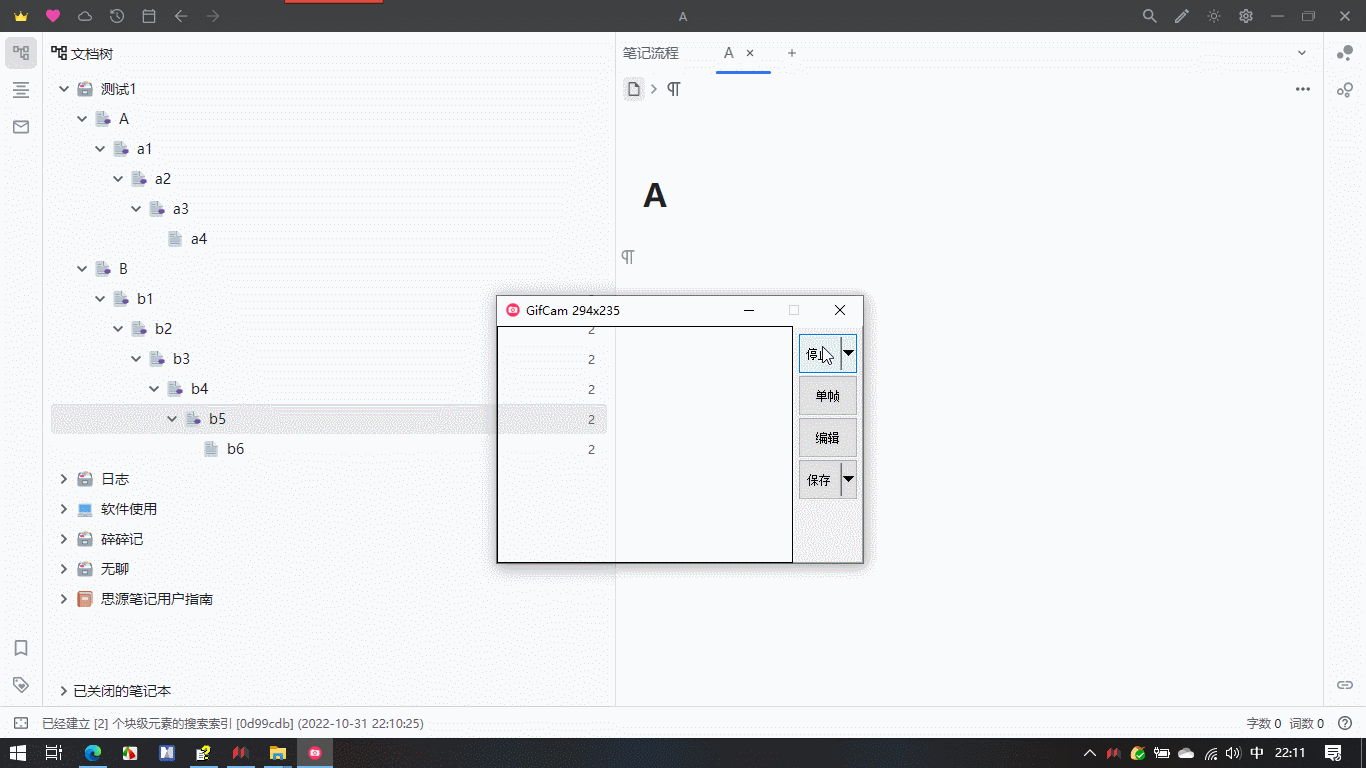Click GifCam 编辑 button

click(828, 438)
